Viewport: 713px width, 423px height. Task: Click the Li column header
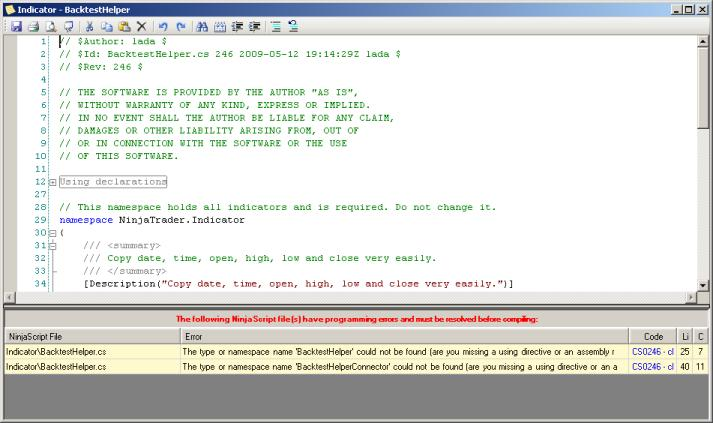(685, 337)
